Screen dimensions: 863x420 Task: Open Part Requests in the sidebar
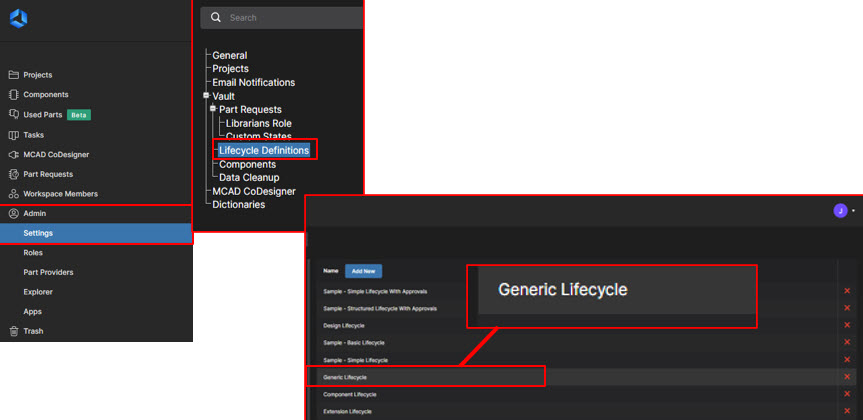[48, 174]
